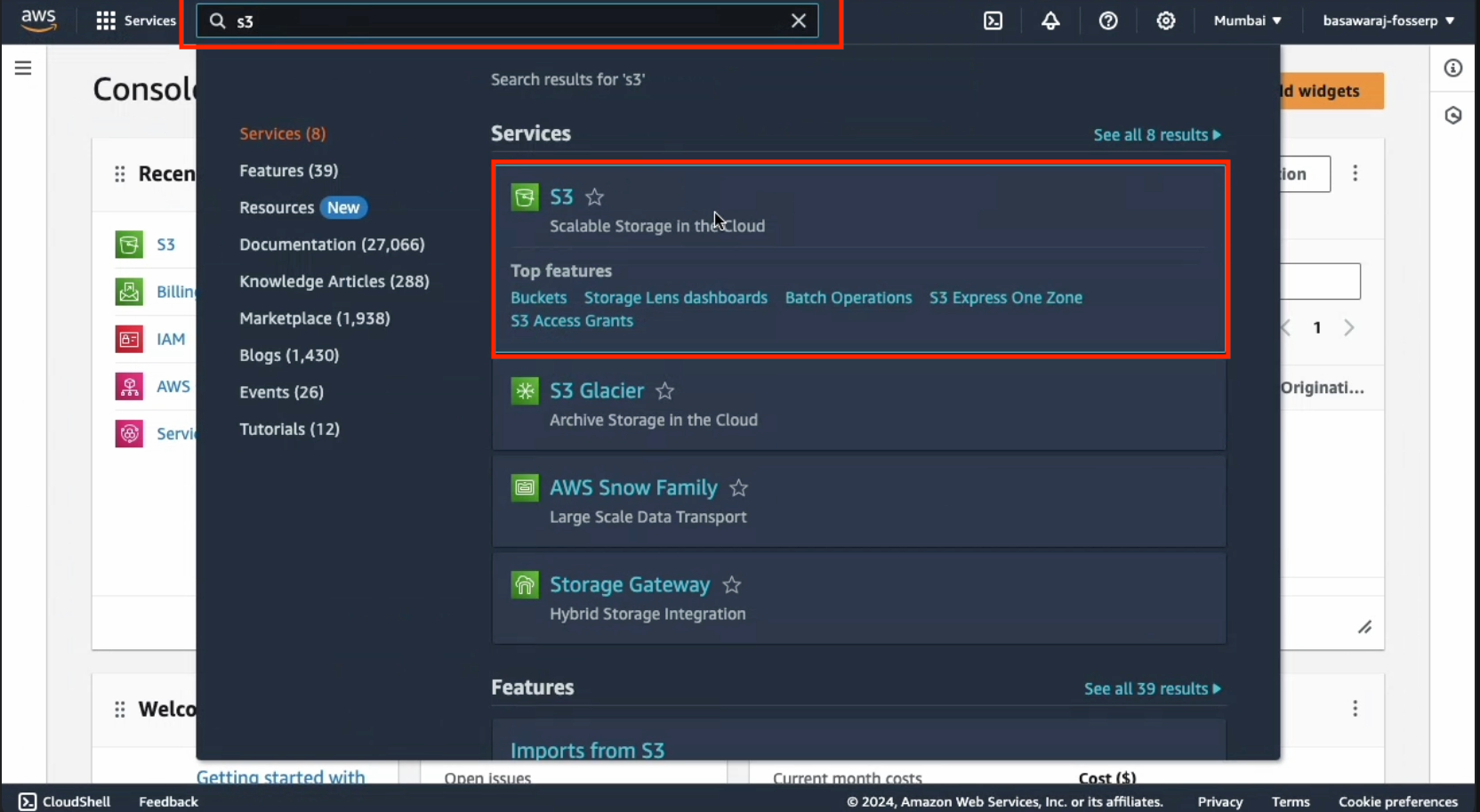Viewport: 1480px width, 812px height.
Task: Open the info panel icon on right
Action: pos(1453,68)
